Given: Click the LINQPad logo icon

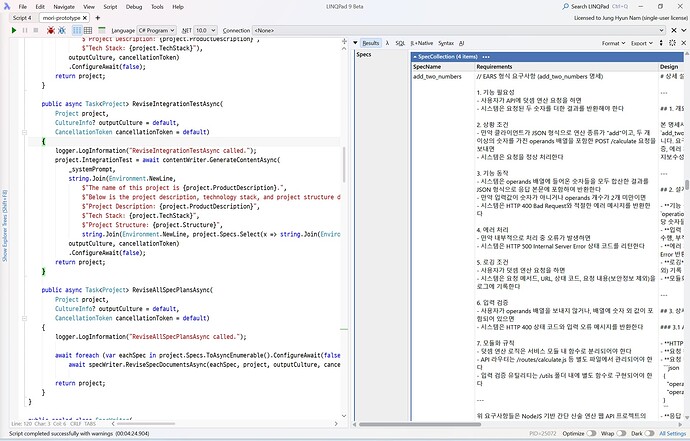Looking at the screenshot, I should [x=6, y=7].
